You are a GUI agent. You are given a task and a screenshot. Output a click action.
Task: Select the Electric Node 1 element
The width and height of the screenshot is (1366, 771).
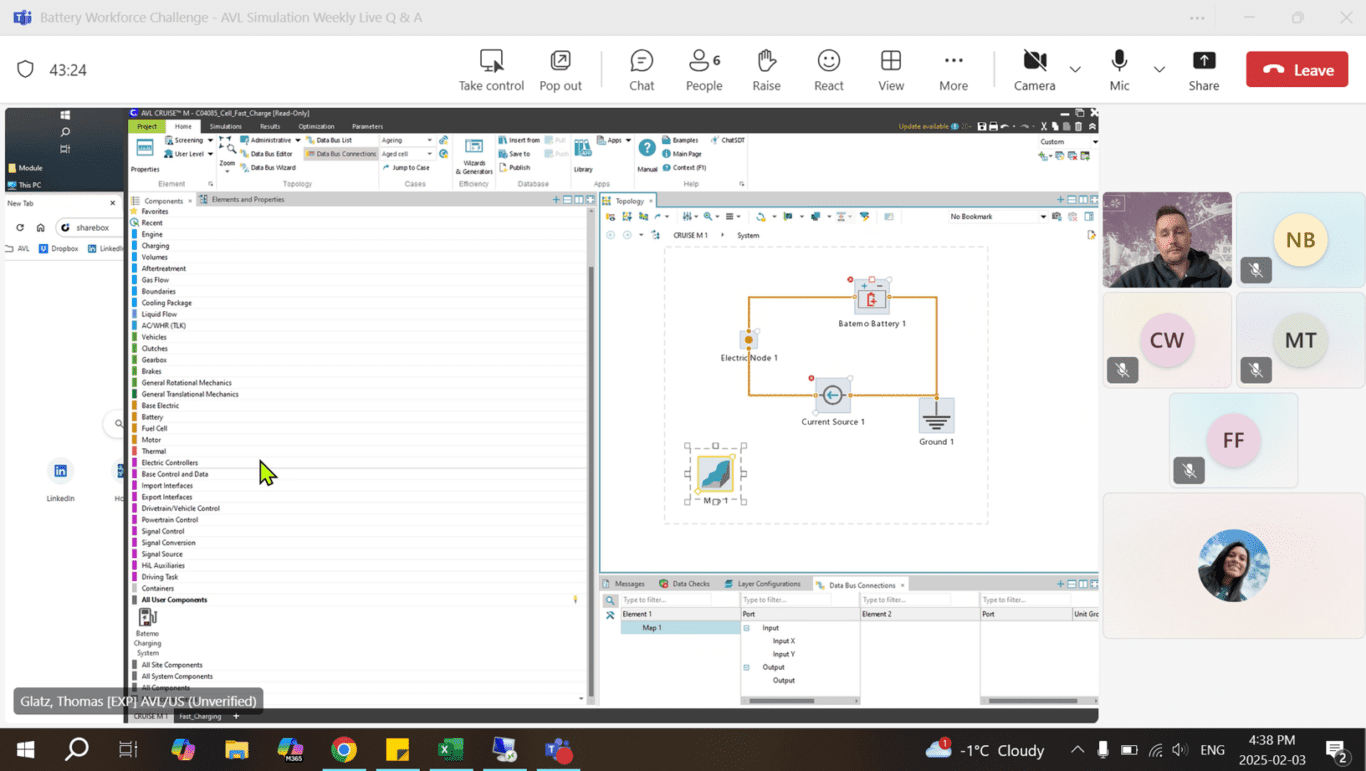(x=748, y=340)
